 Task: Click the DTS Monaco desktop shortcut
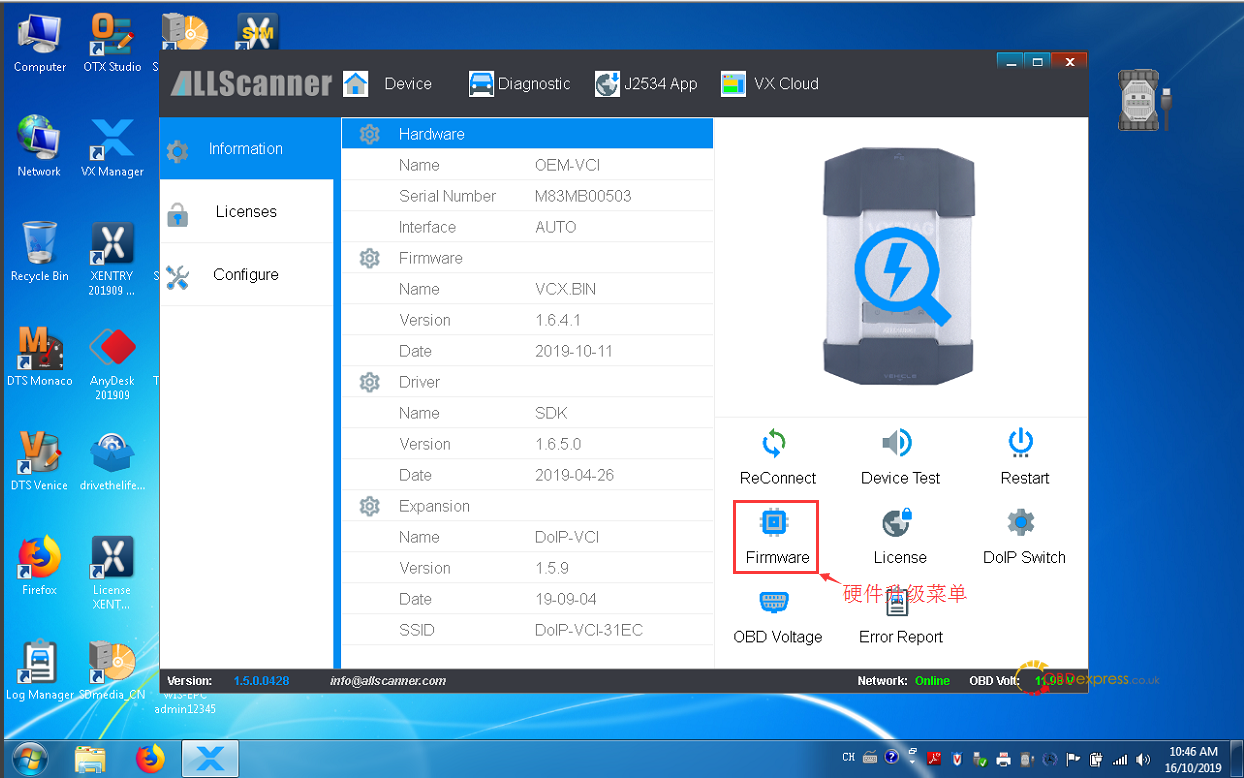click(40, 357)
